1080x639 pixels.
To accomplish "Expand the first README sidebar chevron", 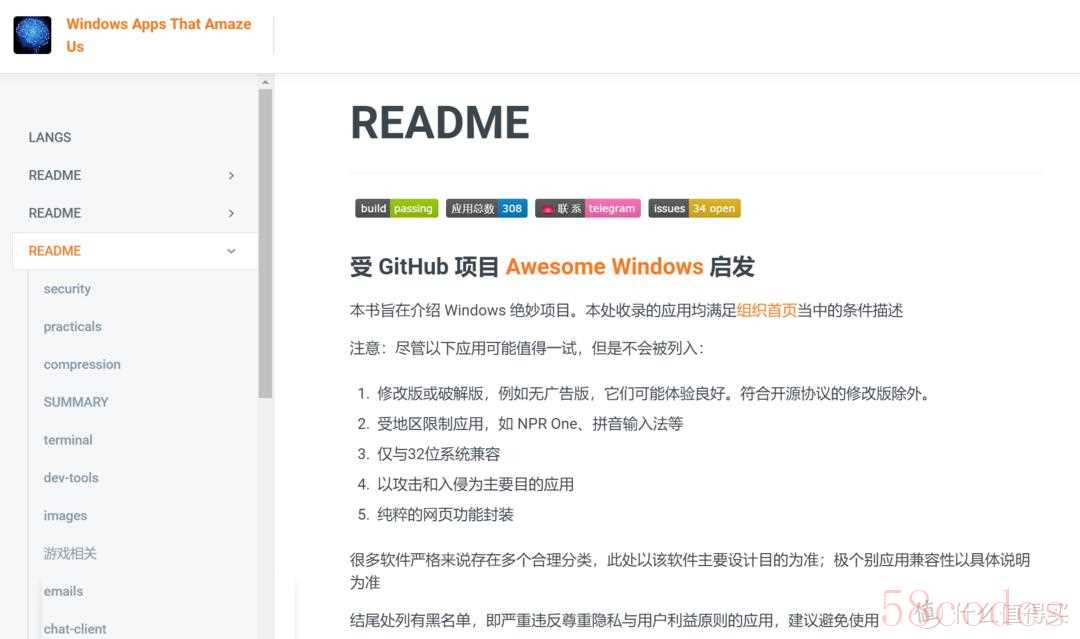I will click(231, 176).
